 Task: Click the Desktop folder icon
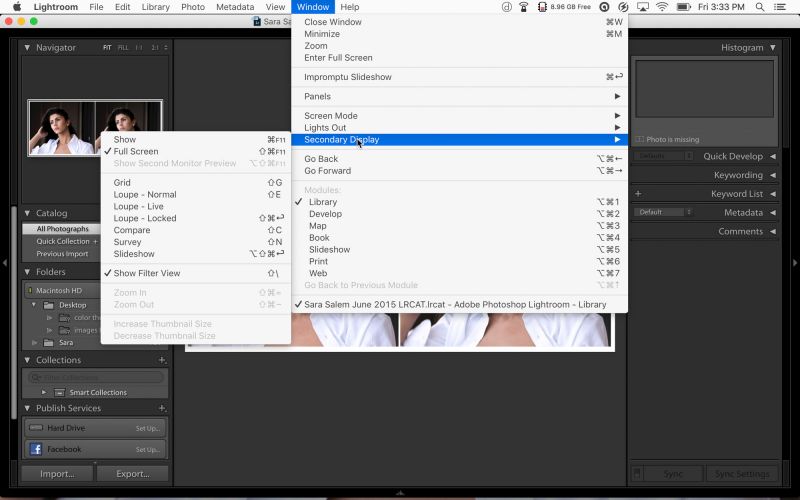[48, 305]
